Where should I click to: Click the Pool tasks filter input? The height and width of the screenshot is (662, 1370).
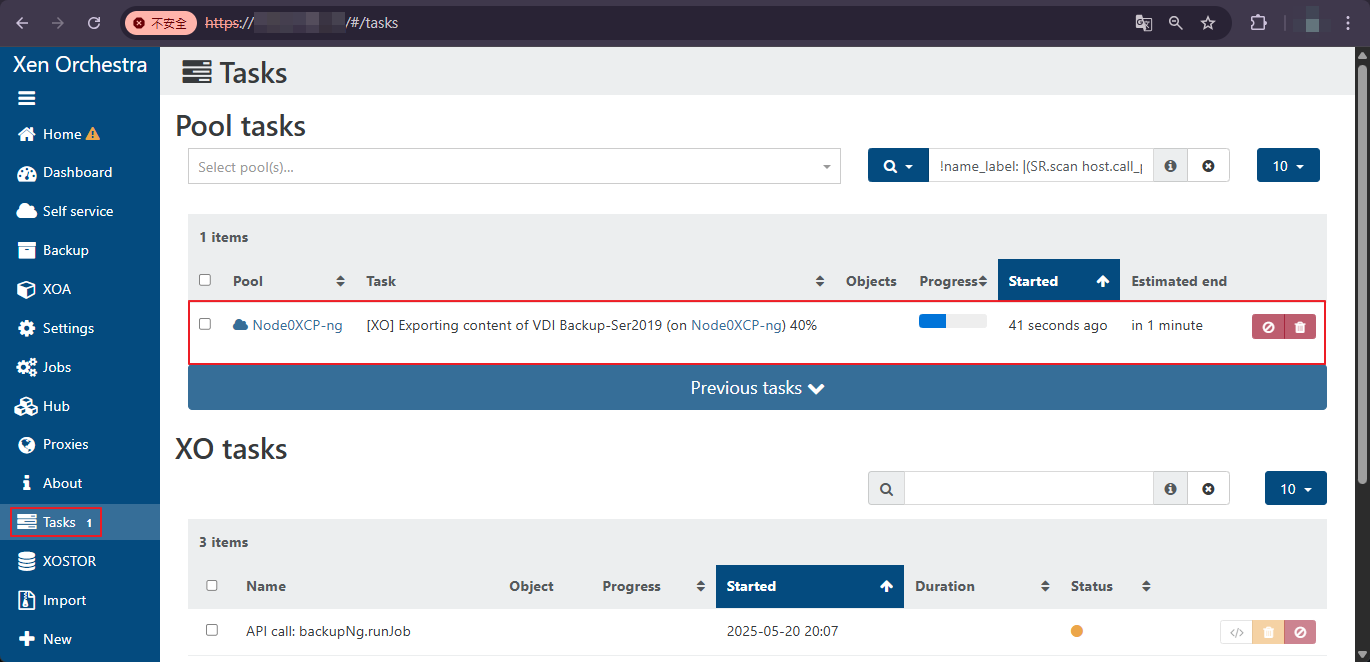1041,166
